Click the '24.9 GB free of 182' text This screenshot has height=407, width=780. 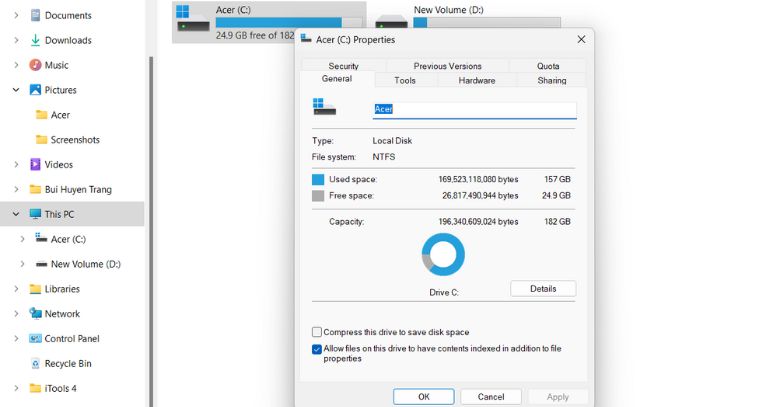pos(255,35)
